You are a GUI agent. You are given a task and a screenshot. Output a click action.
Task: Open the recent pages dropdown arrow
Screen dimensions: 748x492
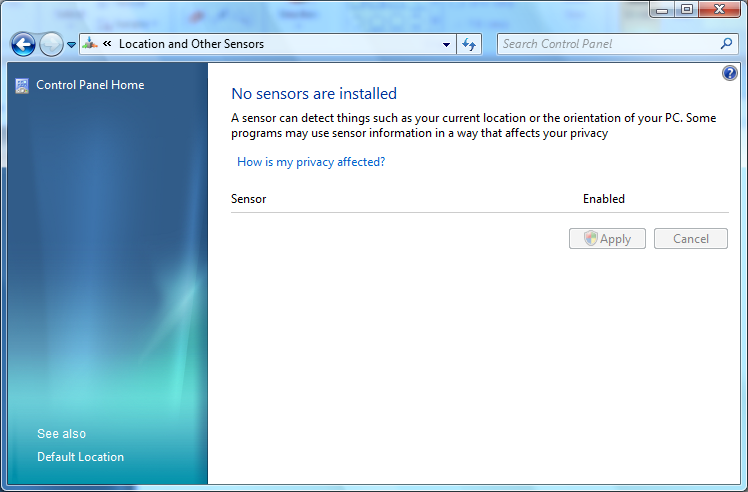pos(71,45)
